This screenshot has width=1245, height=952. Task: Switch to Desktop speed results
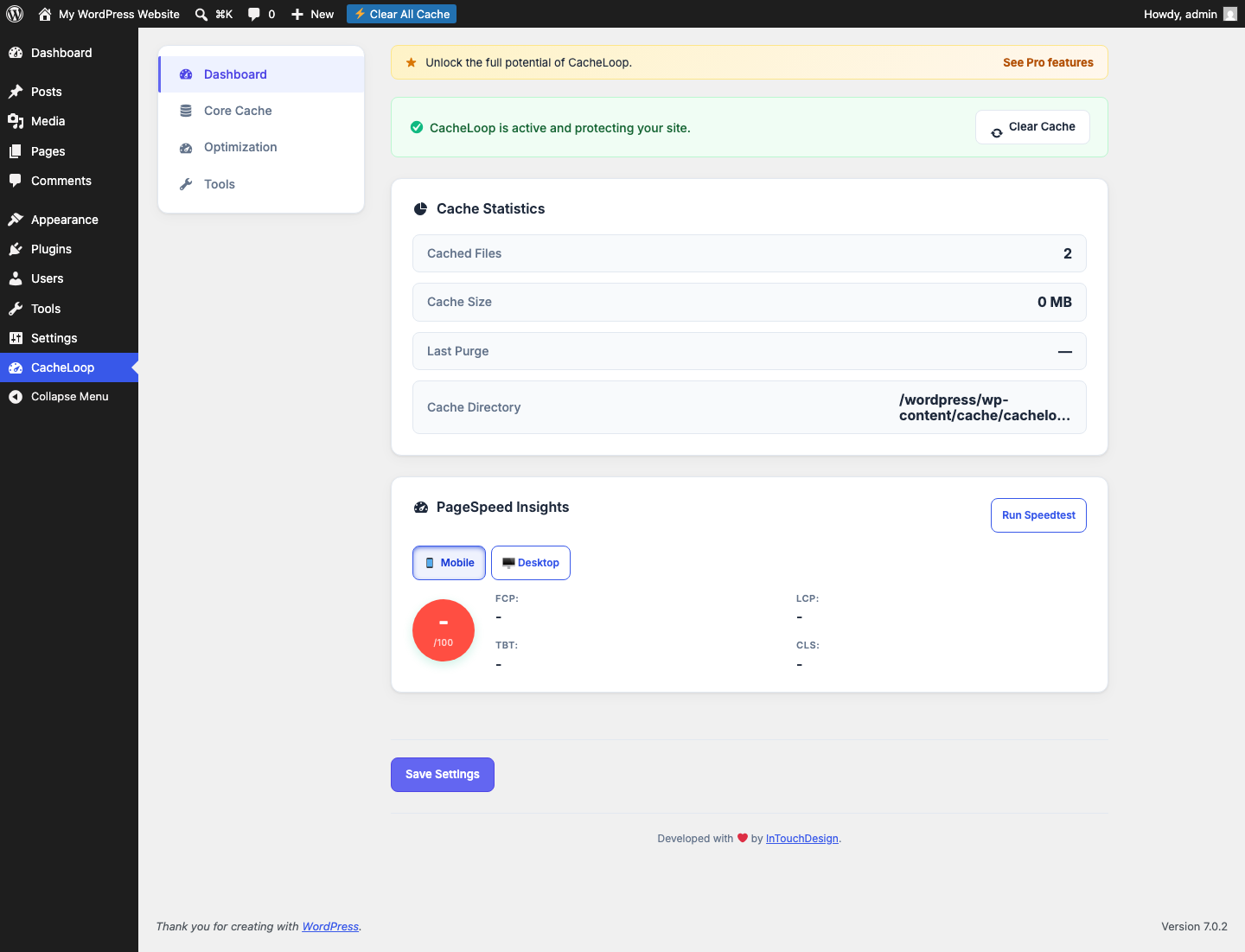[531, 563]
